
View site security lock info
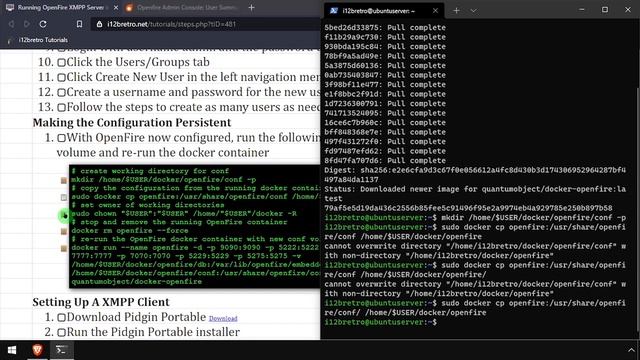pos(99,24)
